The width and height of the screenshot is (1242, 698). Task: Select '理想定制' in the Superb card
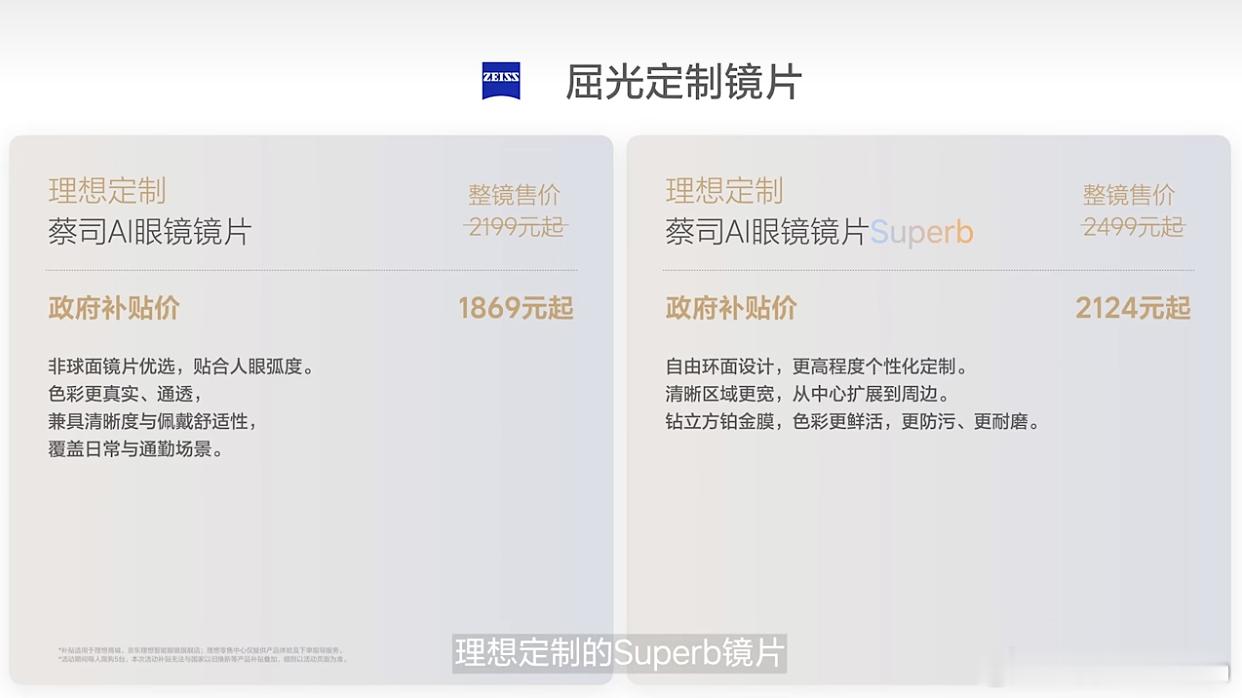tap(725, 190)
